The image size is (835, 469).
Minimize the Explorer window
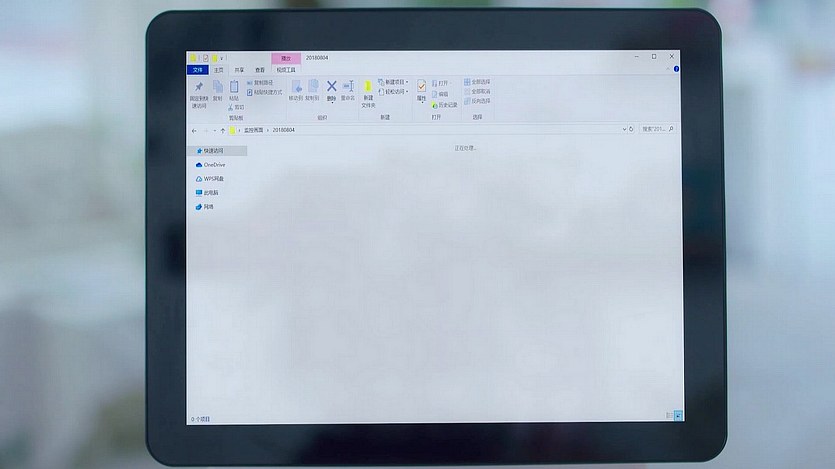(636, 56)
